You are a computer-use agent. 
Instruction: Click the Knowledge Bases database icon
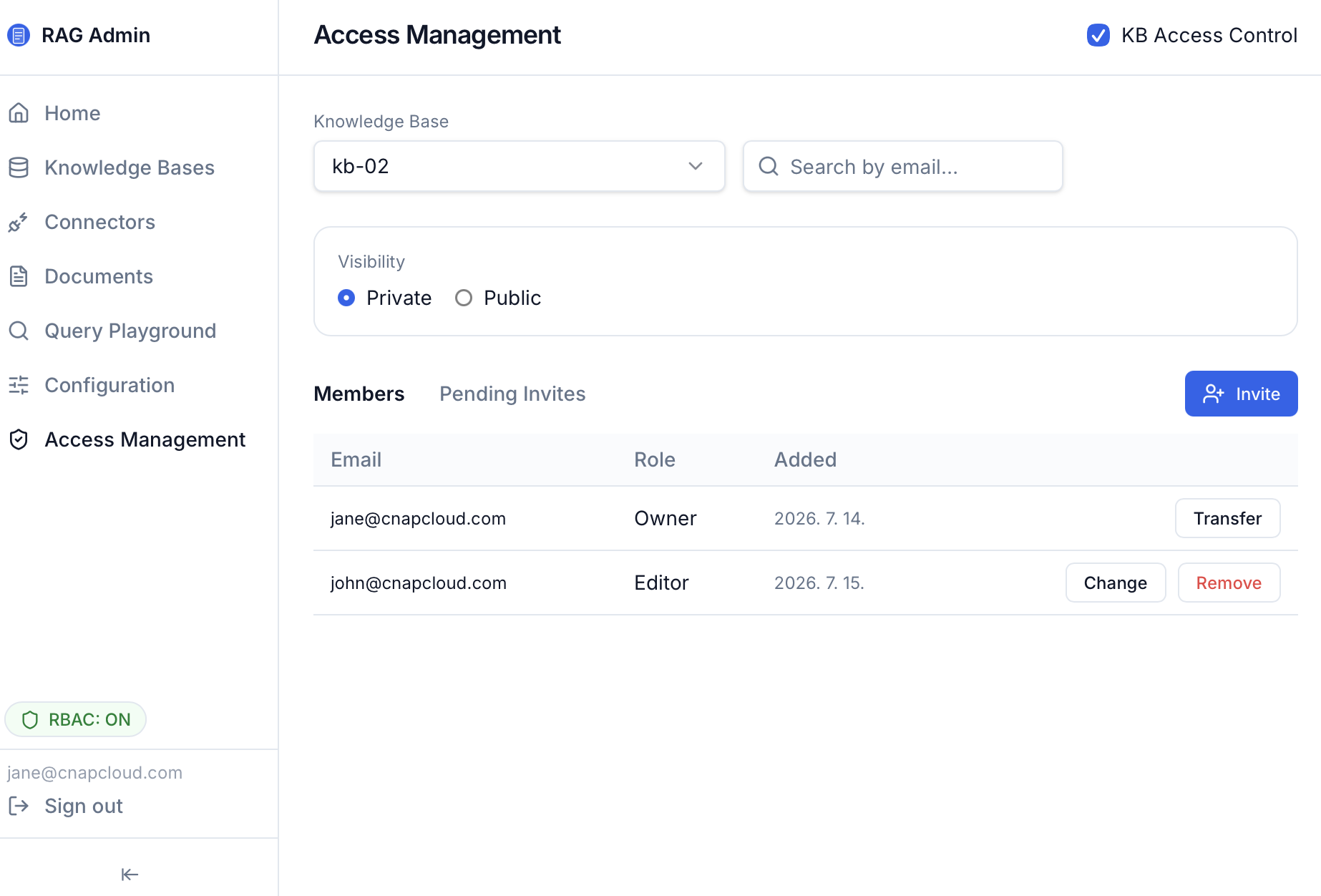point(19,167)
